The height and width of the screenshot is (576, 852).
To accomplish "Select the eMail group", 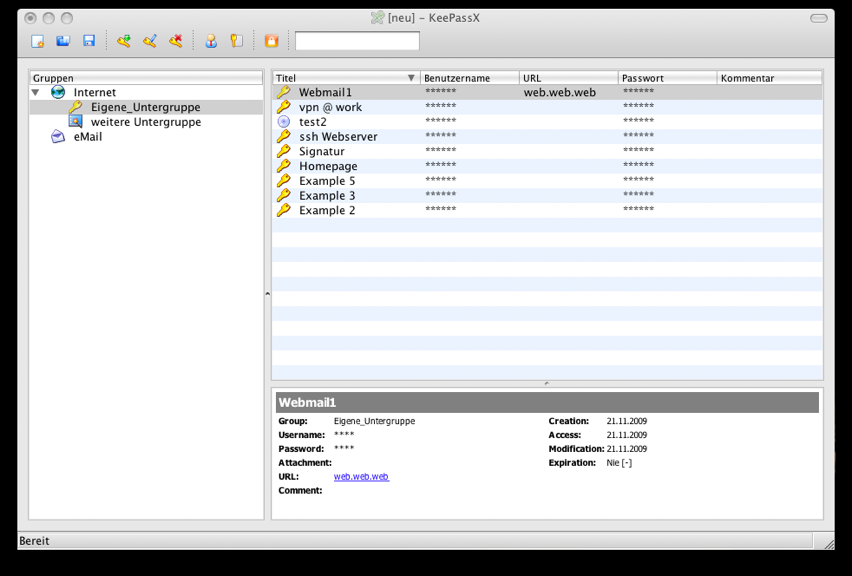I will pos(88,136).
